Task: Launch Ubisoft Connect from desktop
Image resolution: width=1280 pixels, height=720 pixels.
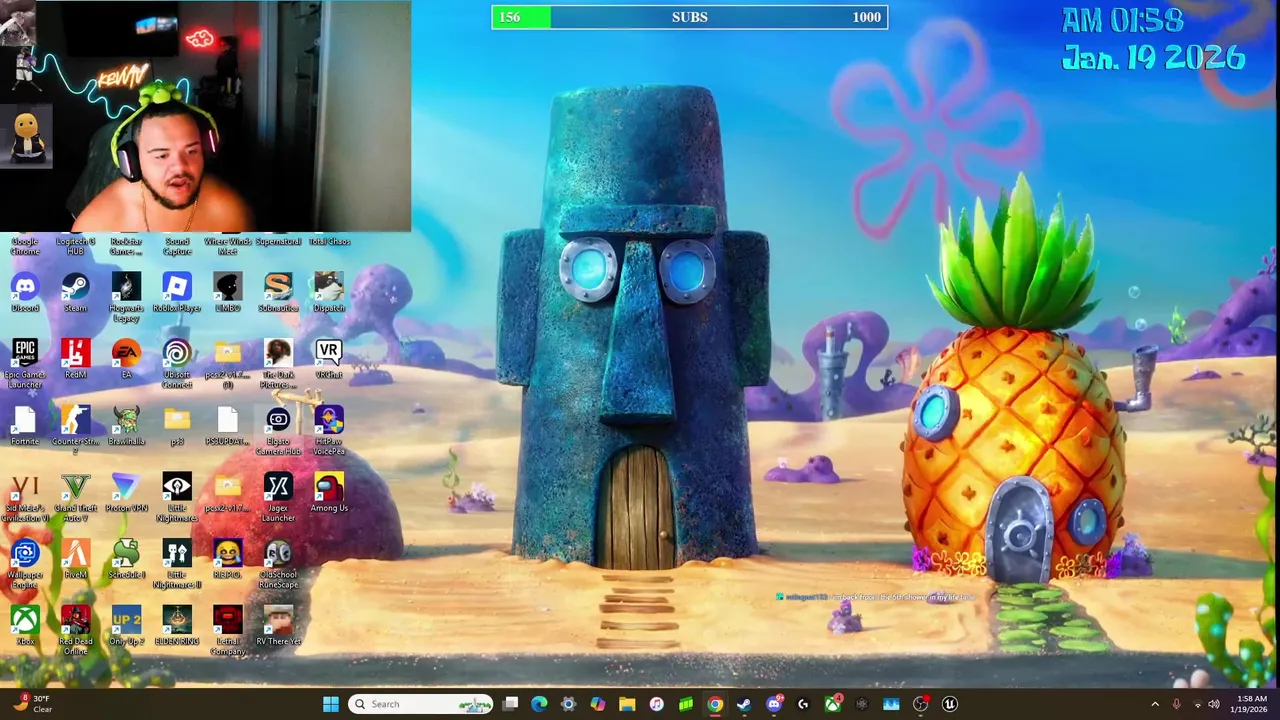Action: click(x=177, y=363)
